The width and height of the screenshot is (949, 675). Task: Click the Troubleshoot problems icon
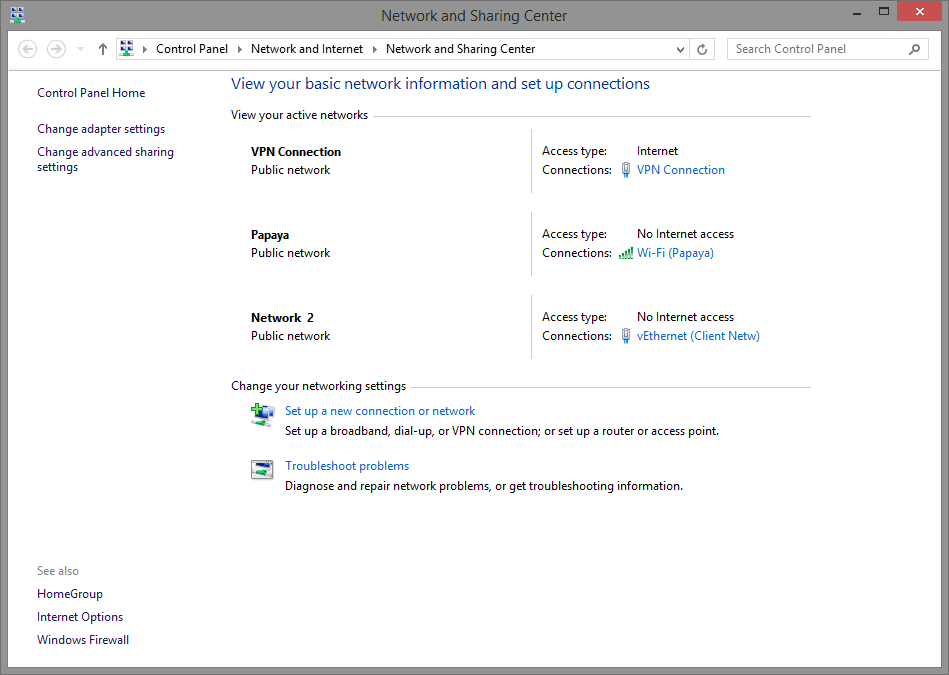[262, 470]
